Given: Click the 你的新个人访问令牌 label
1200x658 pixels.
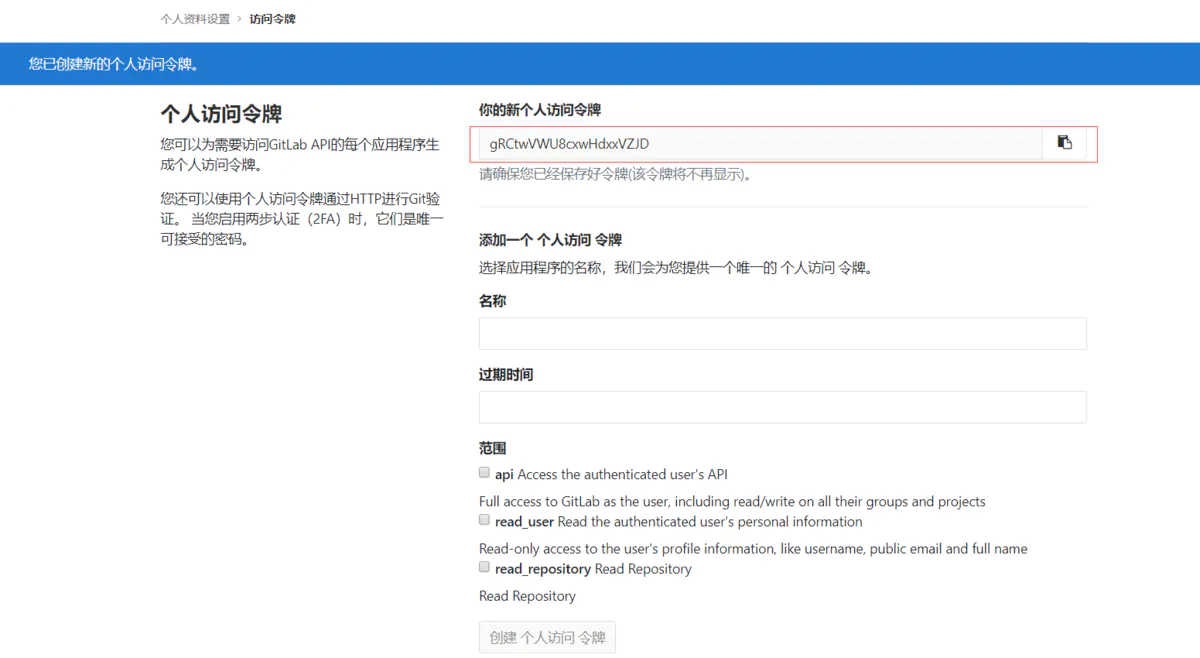Looking at the screenshot, I should pyautogui.click(x=540, y=110).
